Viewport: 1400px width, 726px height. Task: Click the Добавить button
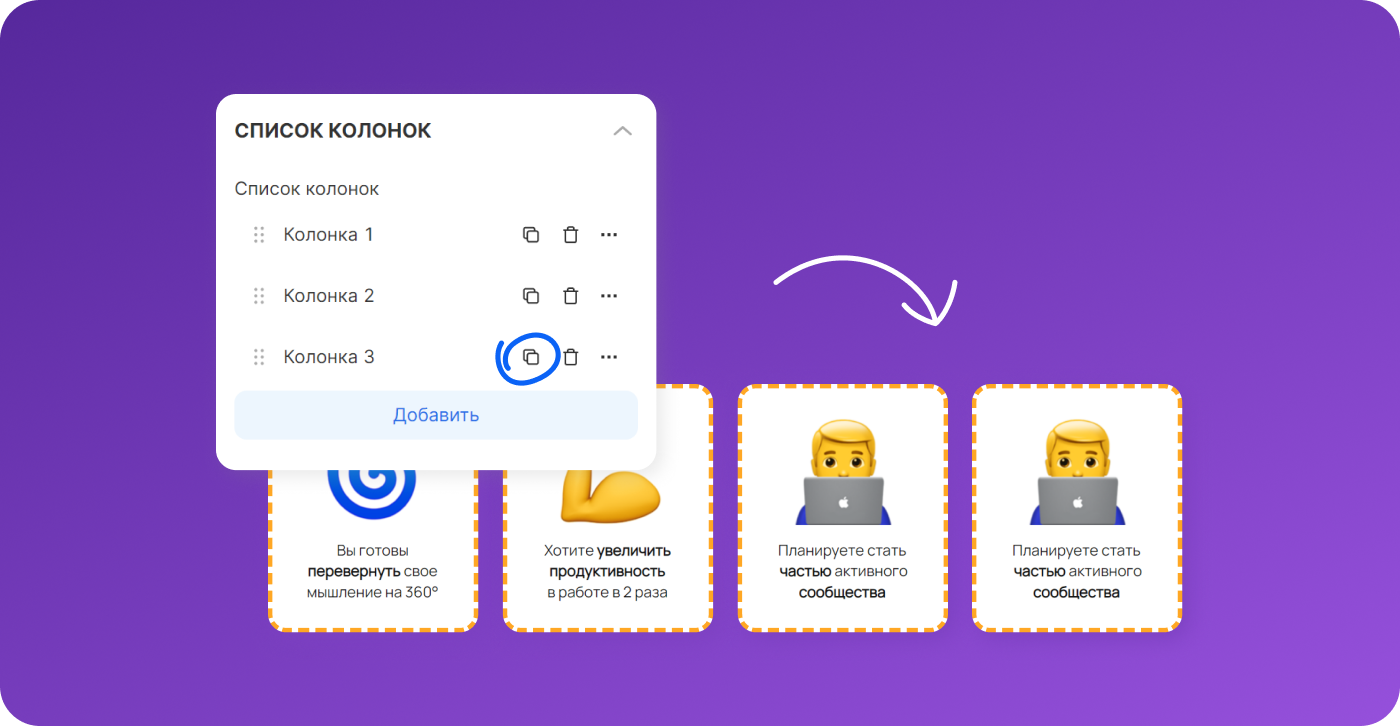click(x=436, y=415)
